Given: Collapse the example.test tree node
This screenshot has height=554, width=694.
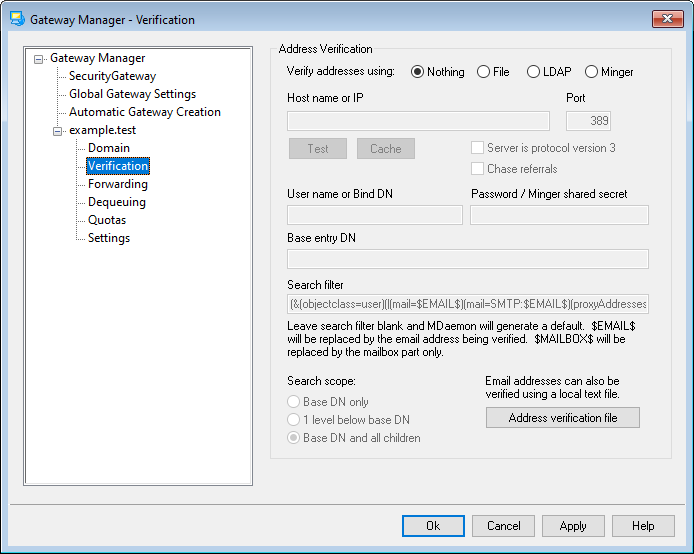Looking at the screenshot, I should [x=58, y=131].
